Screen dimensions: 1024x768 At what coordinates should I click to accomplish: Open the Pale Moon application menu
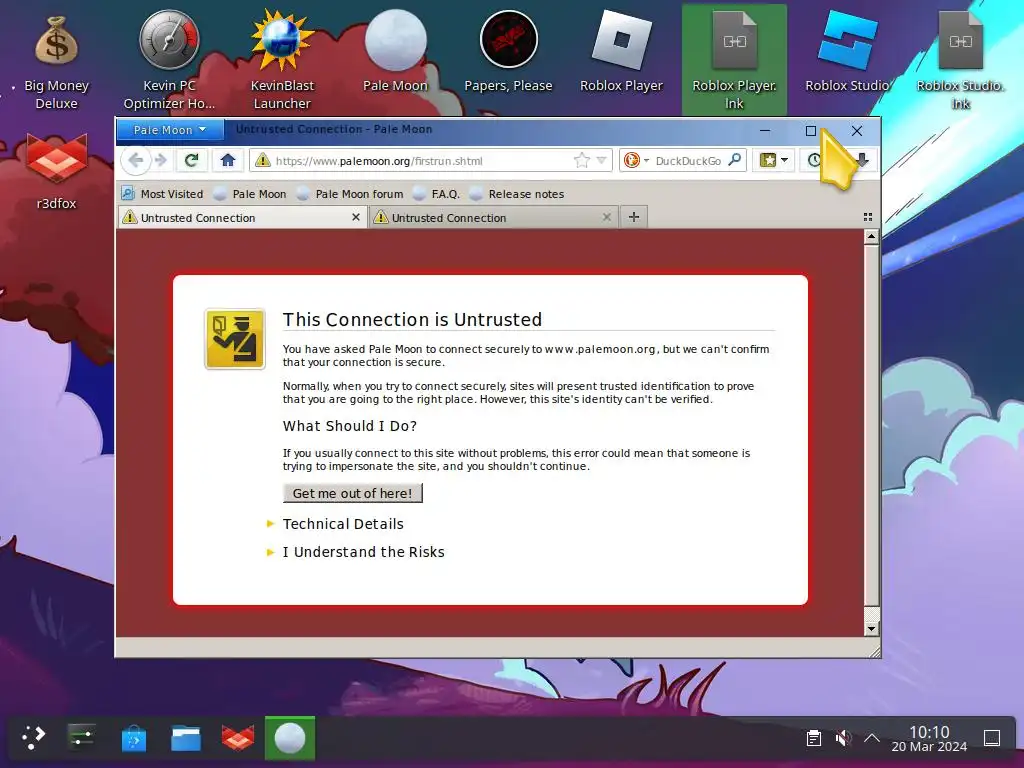[x=170, y=130]
